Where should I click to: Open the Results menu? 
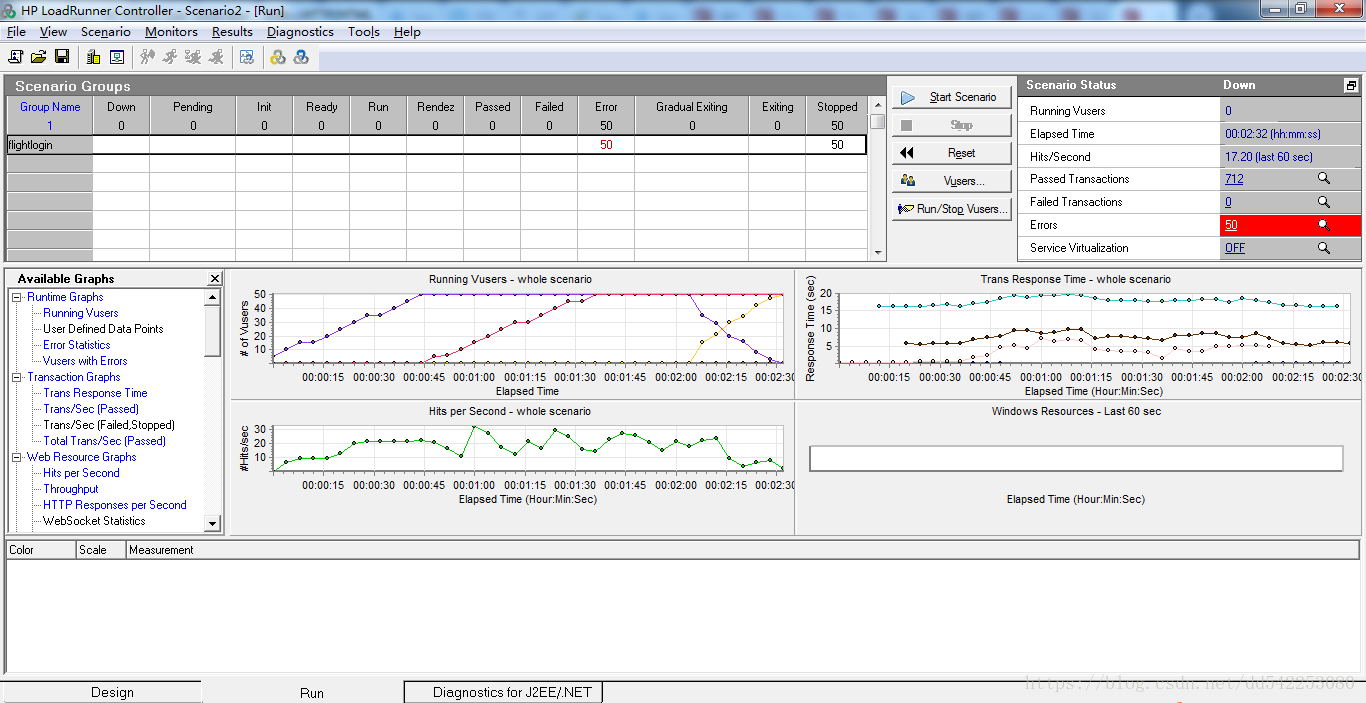[232, 32]
